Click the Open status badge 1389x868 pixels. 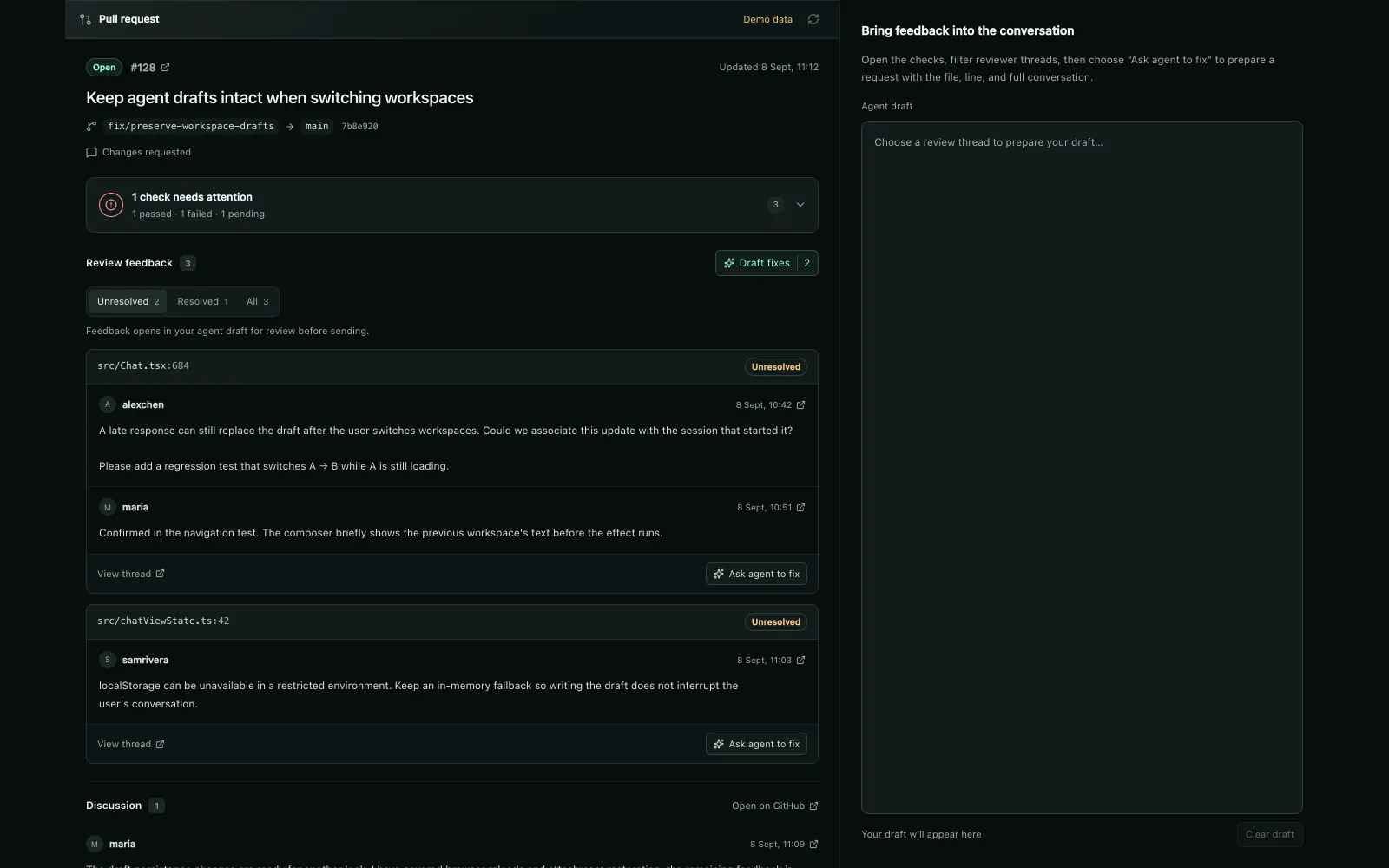pyautogui.click(x=104, y=68)
